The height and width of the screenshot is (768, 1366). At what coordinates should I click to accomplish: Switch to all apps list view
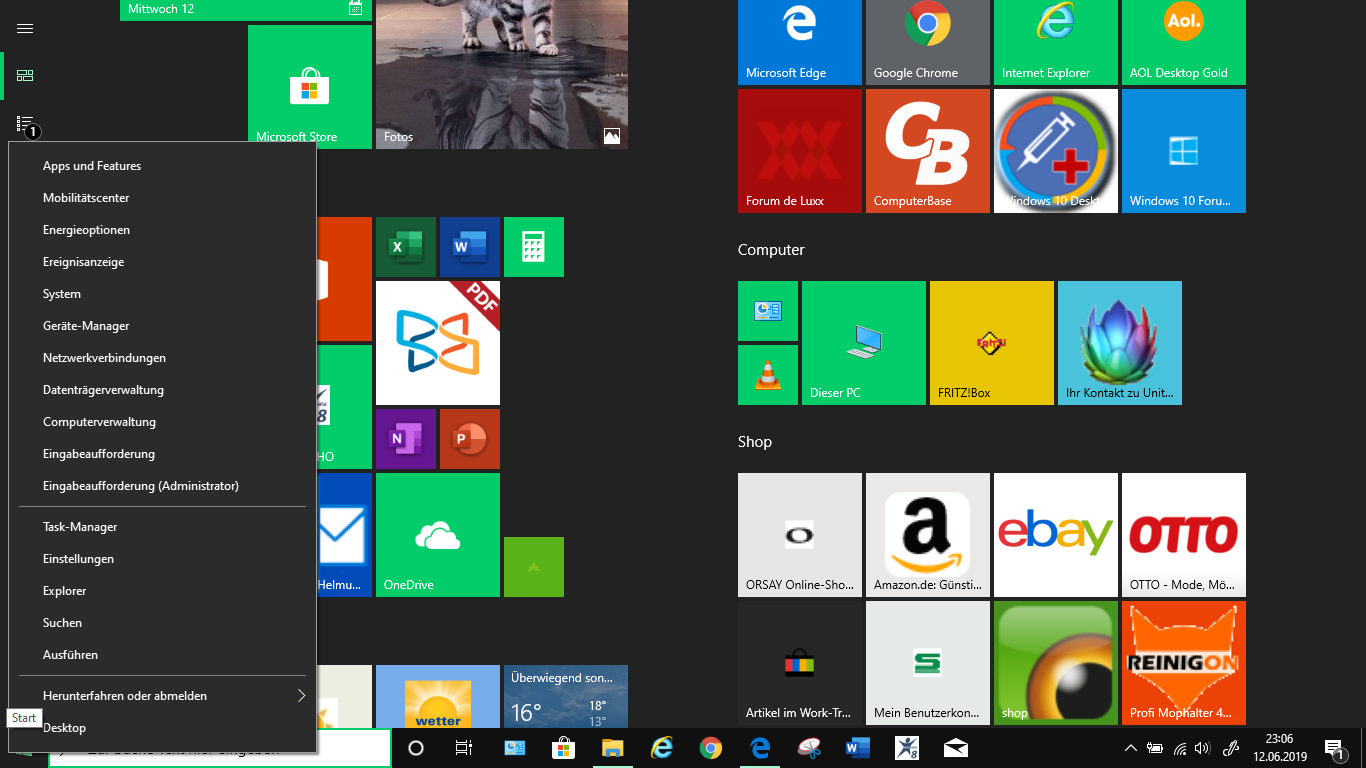click(25, 123)
